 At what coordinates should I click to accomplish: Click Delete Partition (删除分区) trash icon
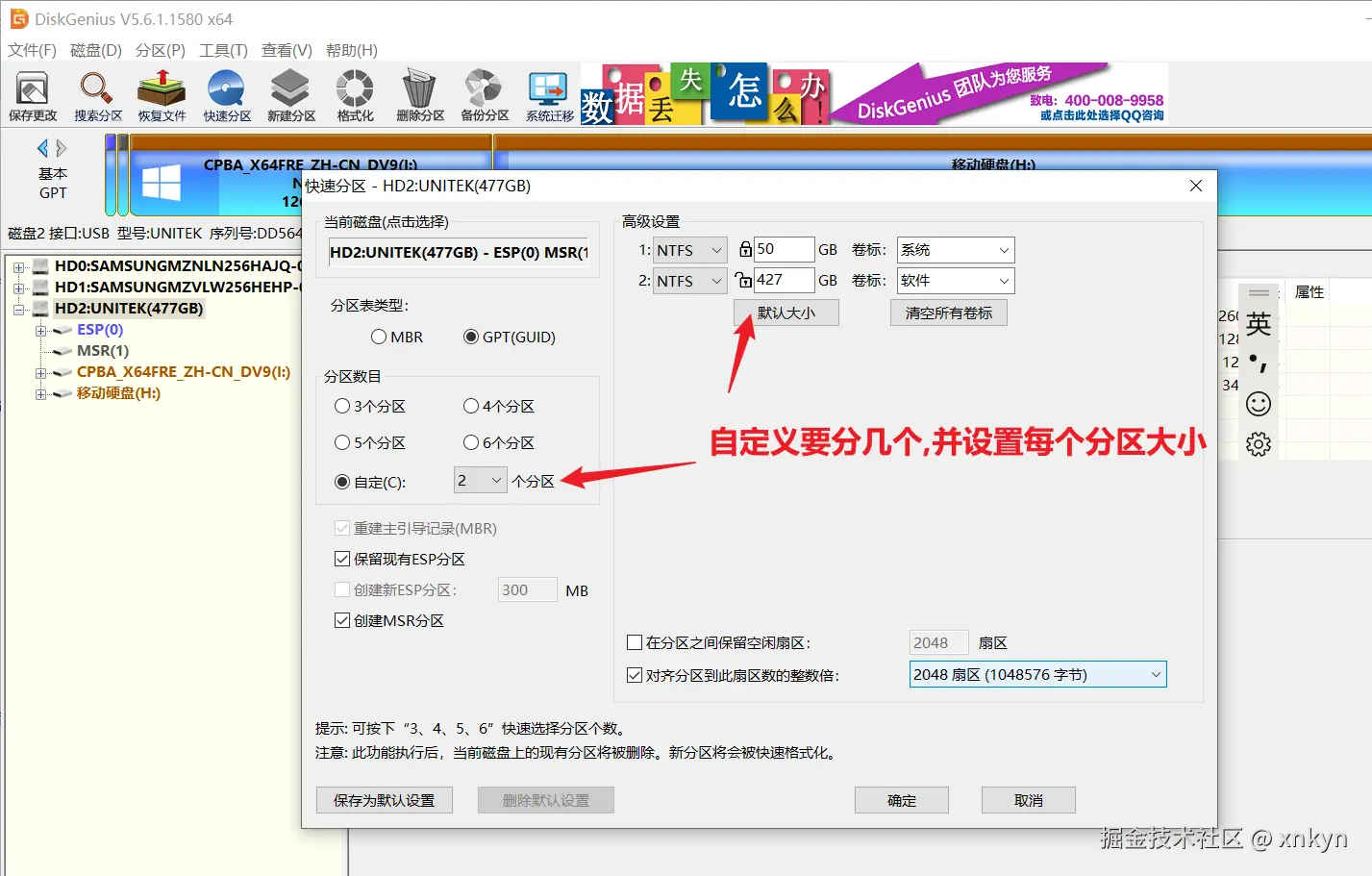(419, 95)
